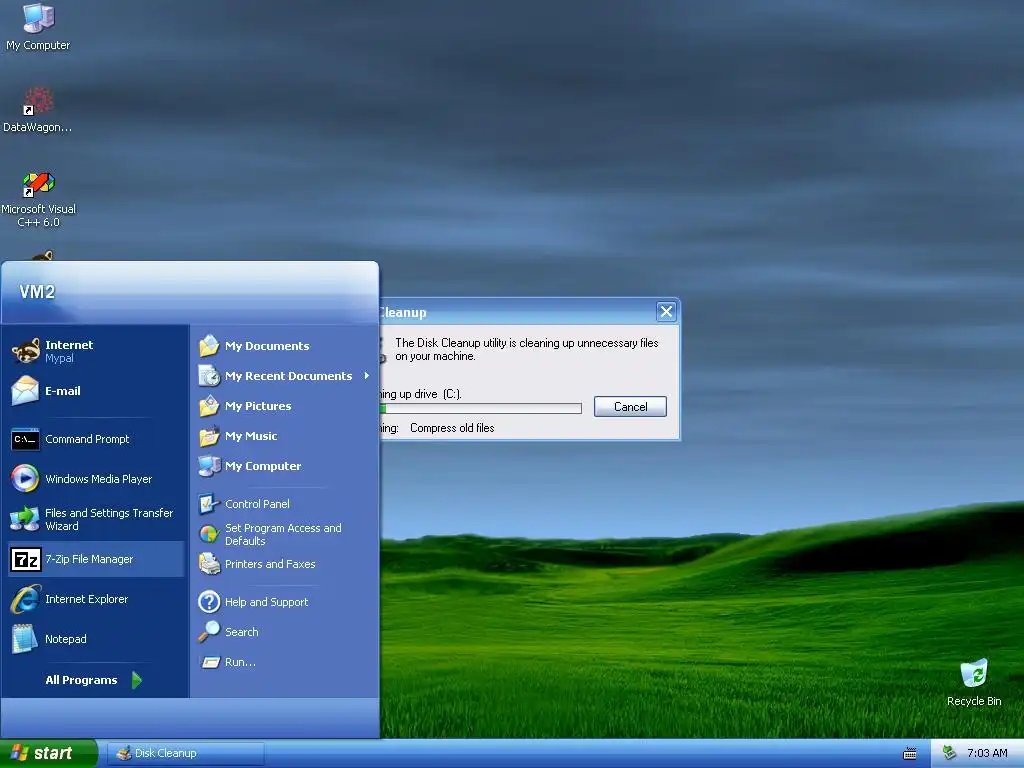
Task: Open the DataWagon desktop shortcut
Action: [38, 110]
